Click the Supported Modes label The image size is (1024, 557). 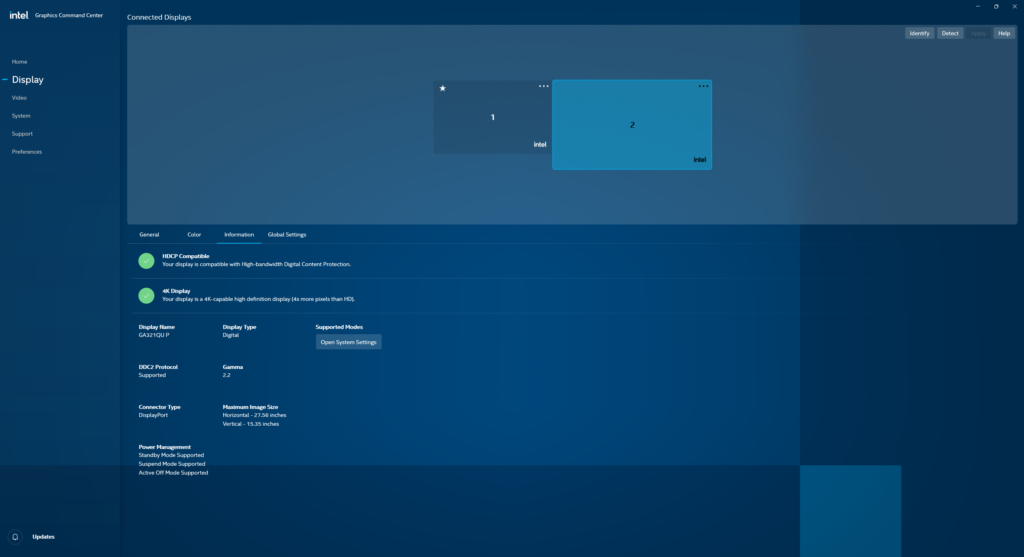coord(339,327)
